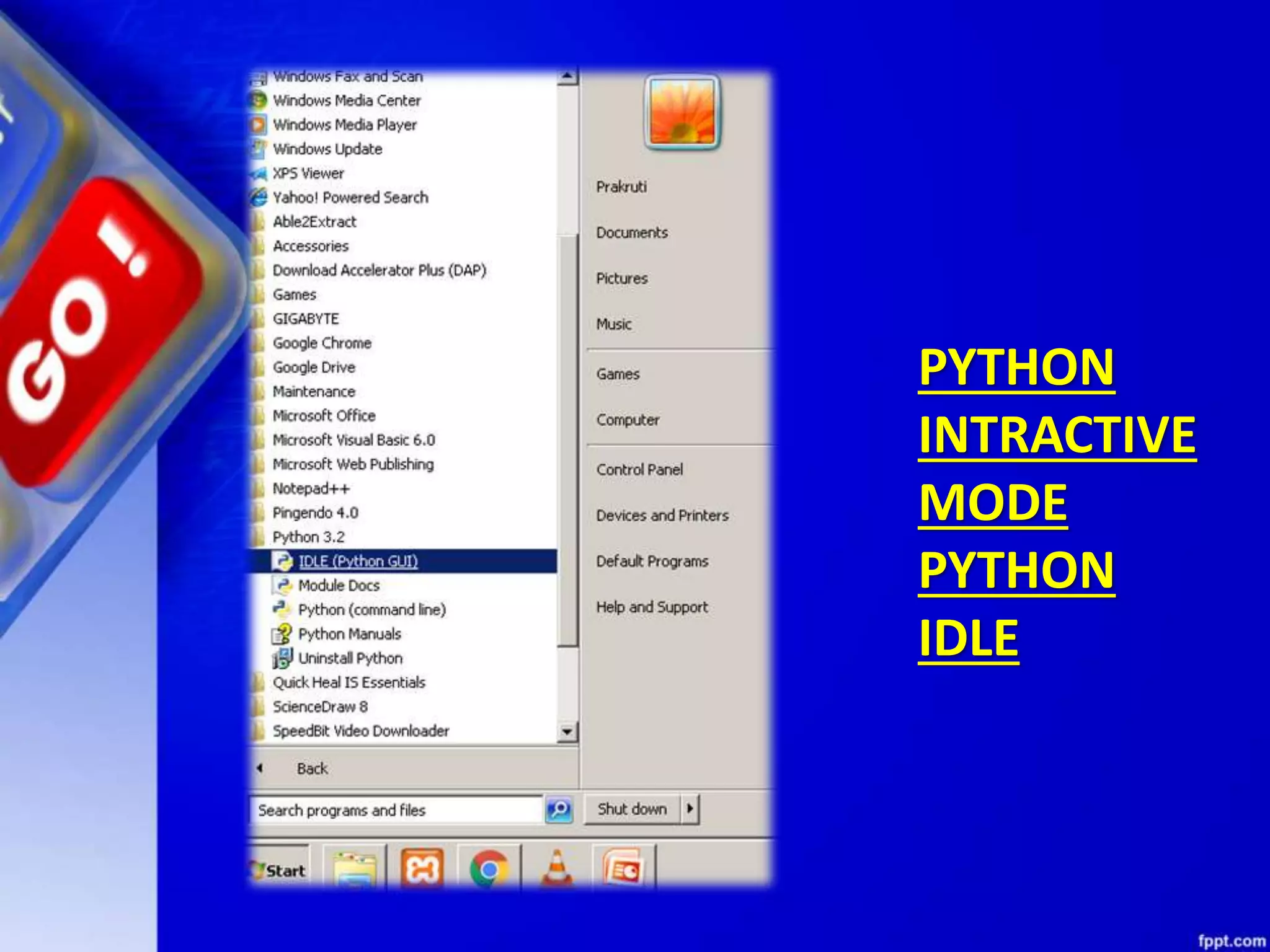This screenshot has width=1270, height=952.
Task: Open Control Panel from Start menu
Action: tap(639, 470)
